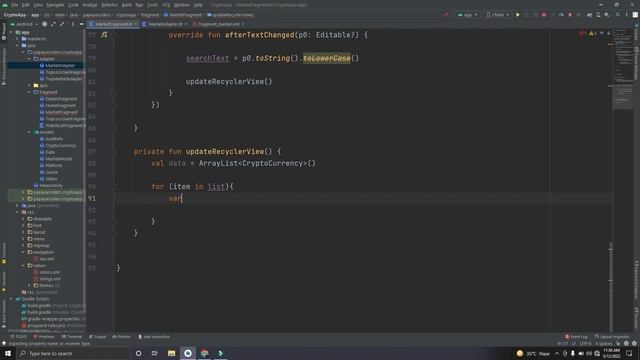Toggle the Logcat tool window
640x360 pixels.
(97, 337)
